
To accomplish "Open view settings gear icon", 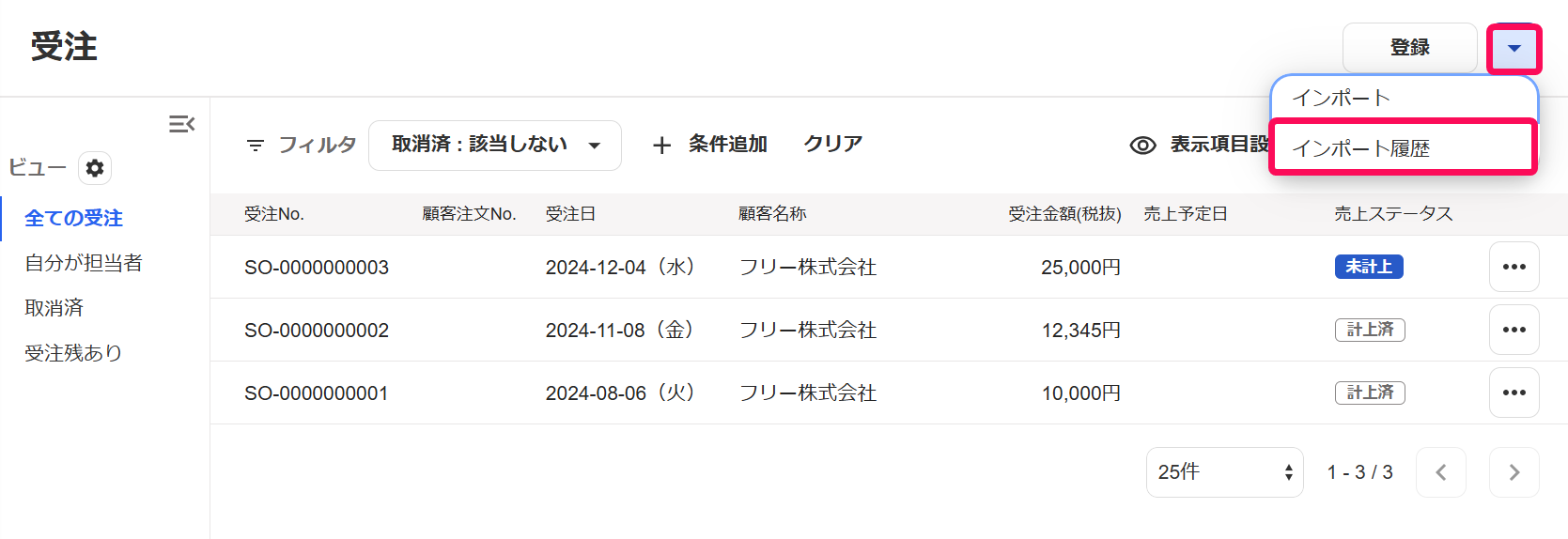I will click(x=95, y=168).
